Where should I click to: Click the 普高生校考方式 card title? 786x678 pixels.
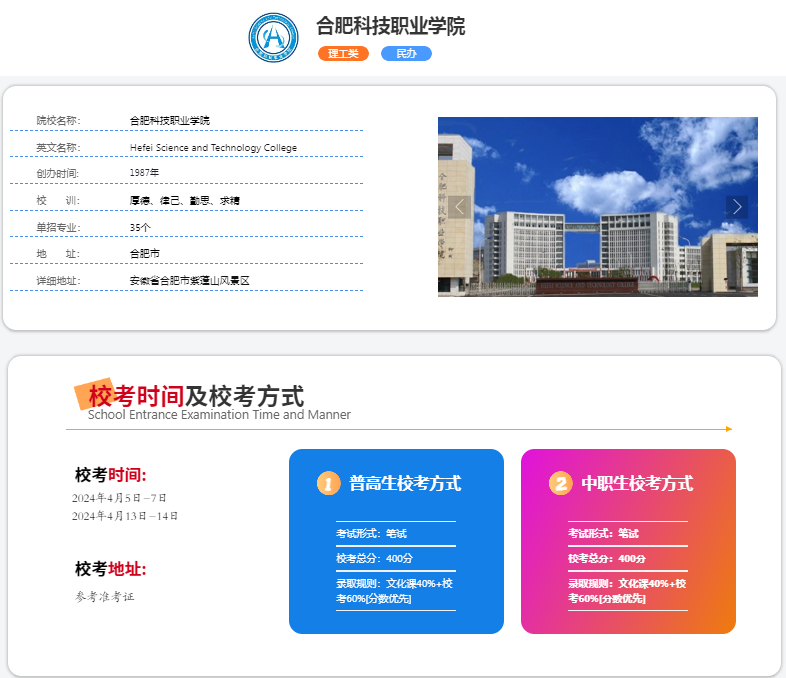pyautogui.click(x=405, y=484)
